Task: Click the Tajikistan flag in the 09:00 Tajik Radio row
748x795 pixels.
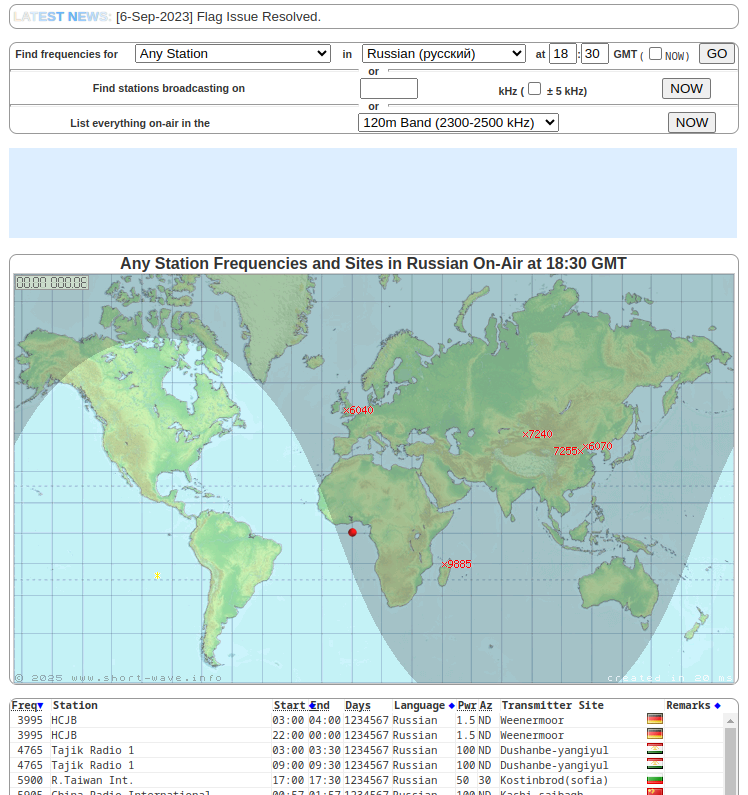Action: 655,764
